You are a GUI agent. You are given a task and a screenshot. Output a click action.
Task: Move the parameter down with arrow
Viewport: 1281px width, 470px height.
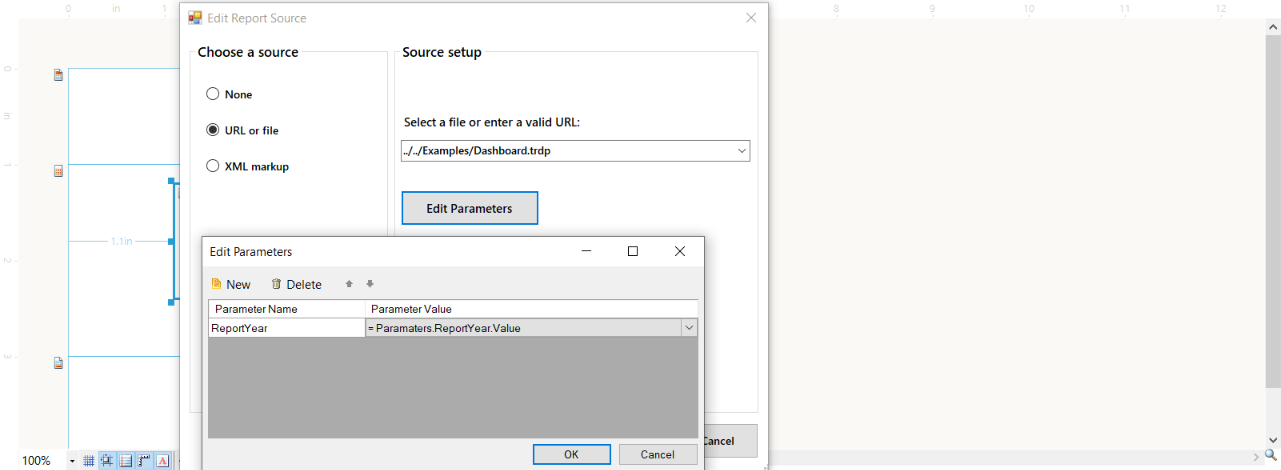369,284
